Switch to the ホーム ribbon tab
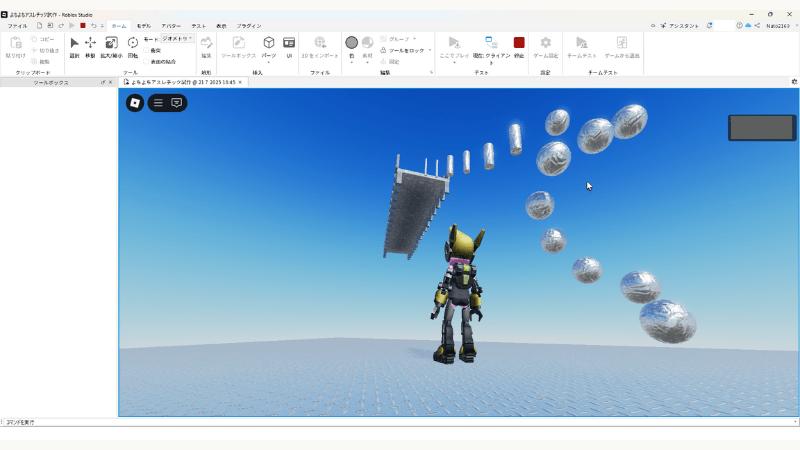 coord(119,26)
